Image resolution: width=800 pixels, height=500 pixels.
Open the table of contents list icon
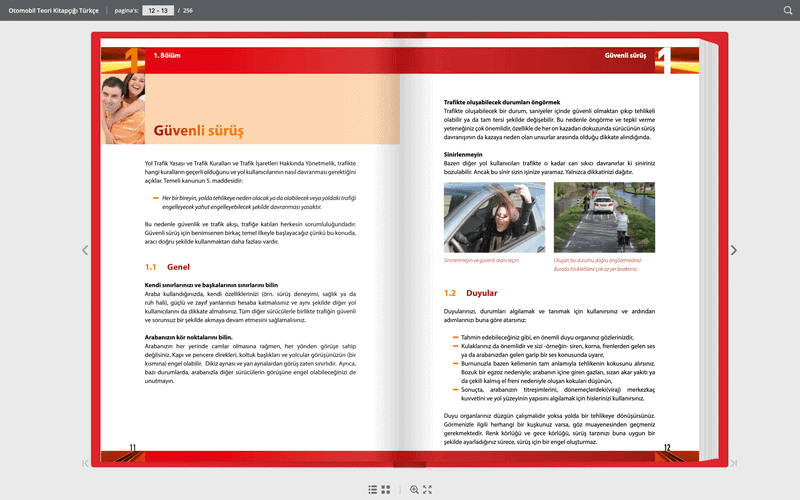click(373, 489)
